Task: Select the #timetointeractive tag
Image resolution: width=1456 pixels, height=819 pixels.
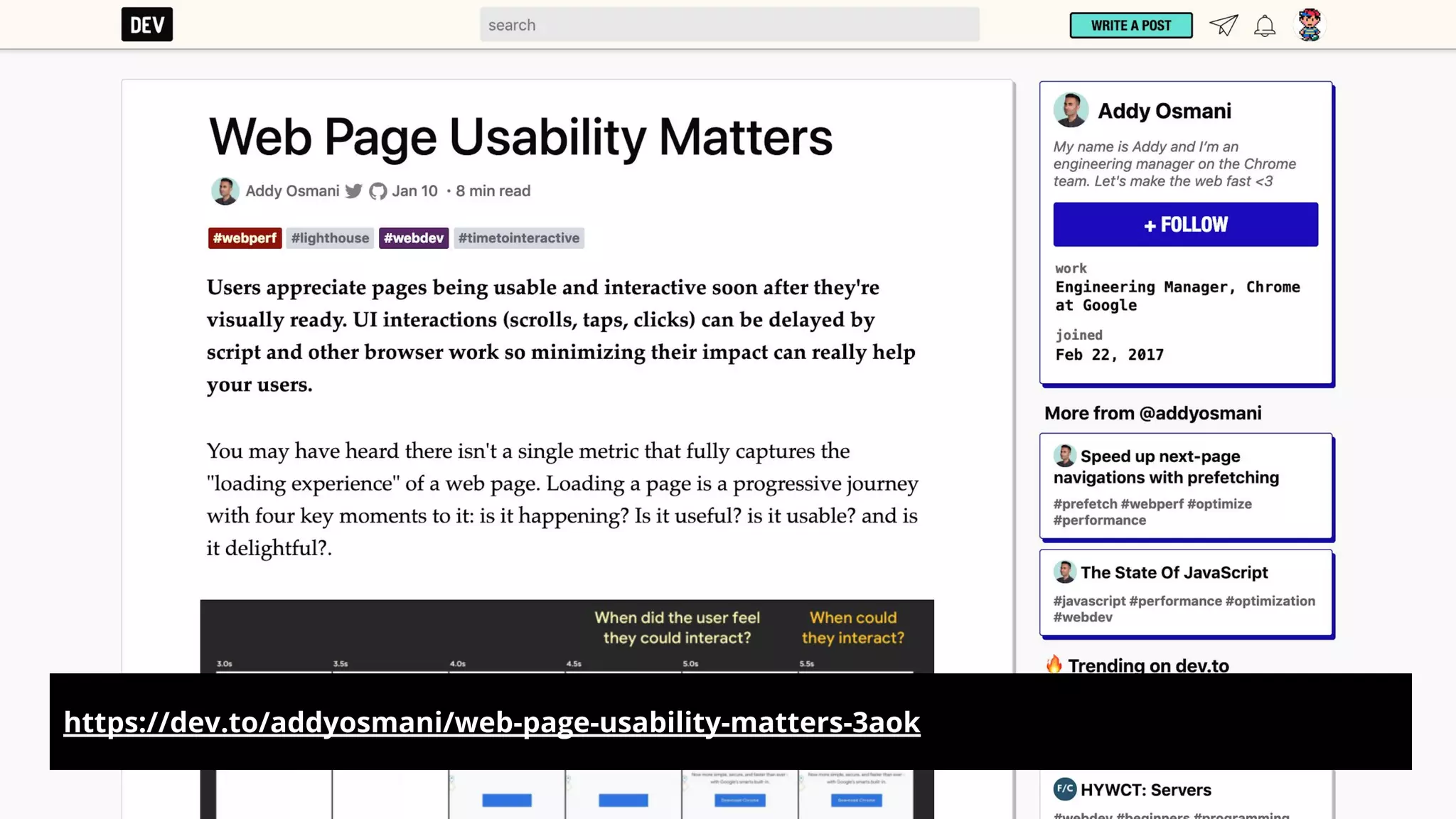Action: tap(518, 238)
